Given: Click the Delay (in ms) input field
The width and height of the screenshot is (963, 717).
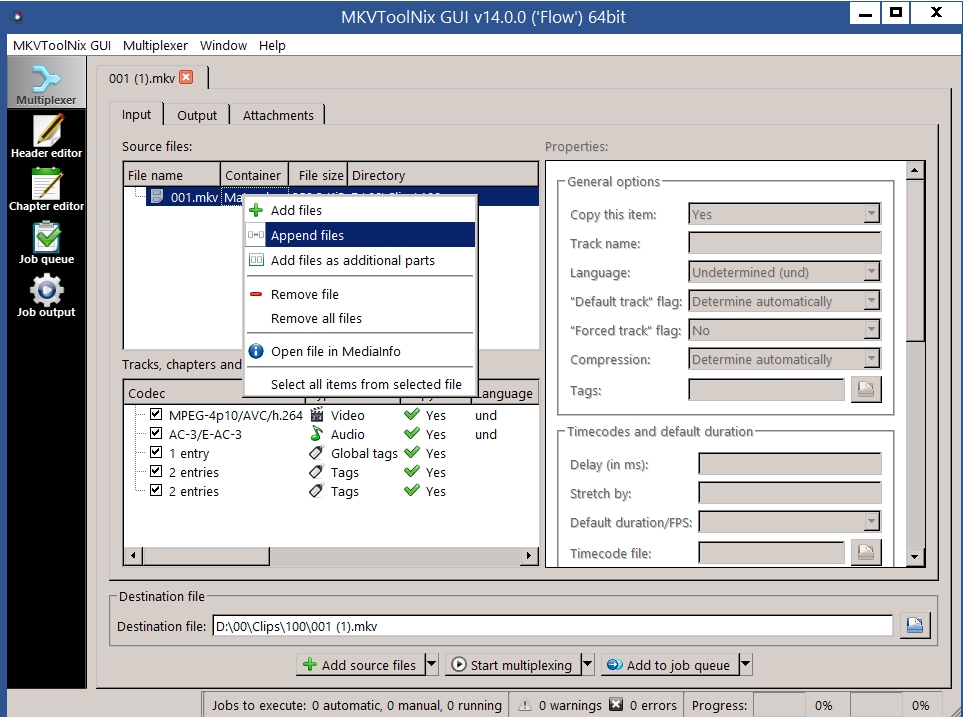Looking at the screenshot, I should pyautogui.click(x=789, y=464).
